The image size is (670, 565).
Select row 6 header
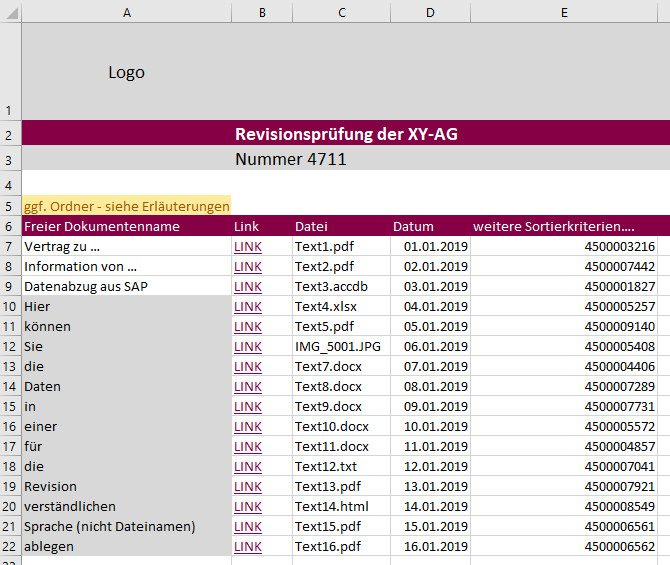click(x=10, y=227)
